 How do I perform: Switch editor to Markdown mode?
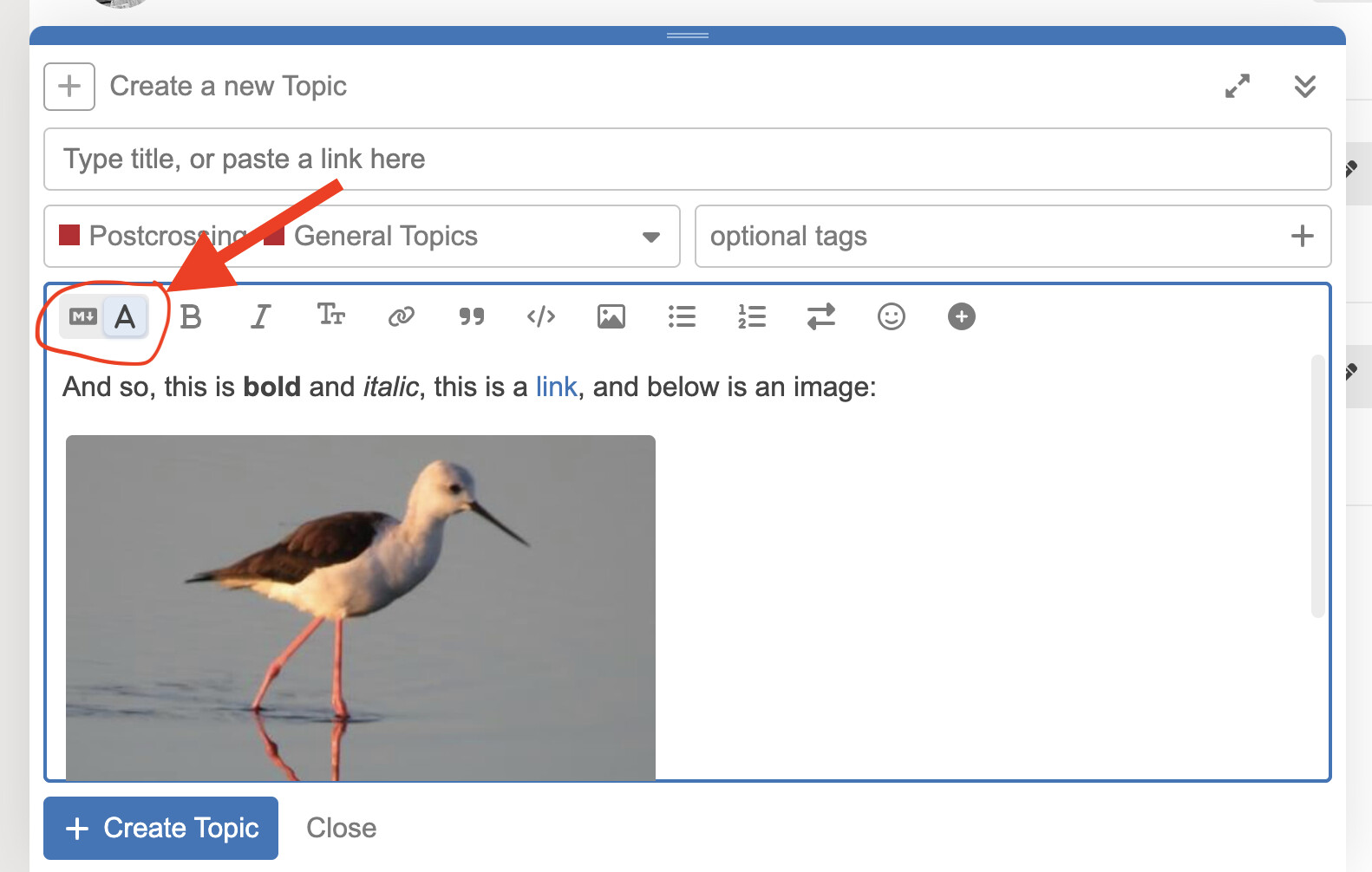click(83, 317)
